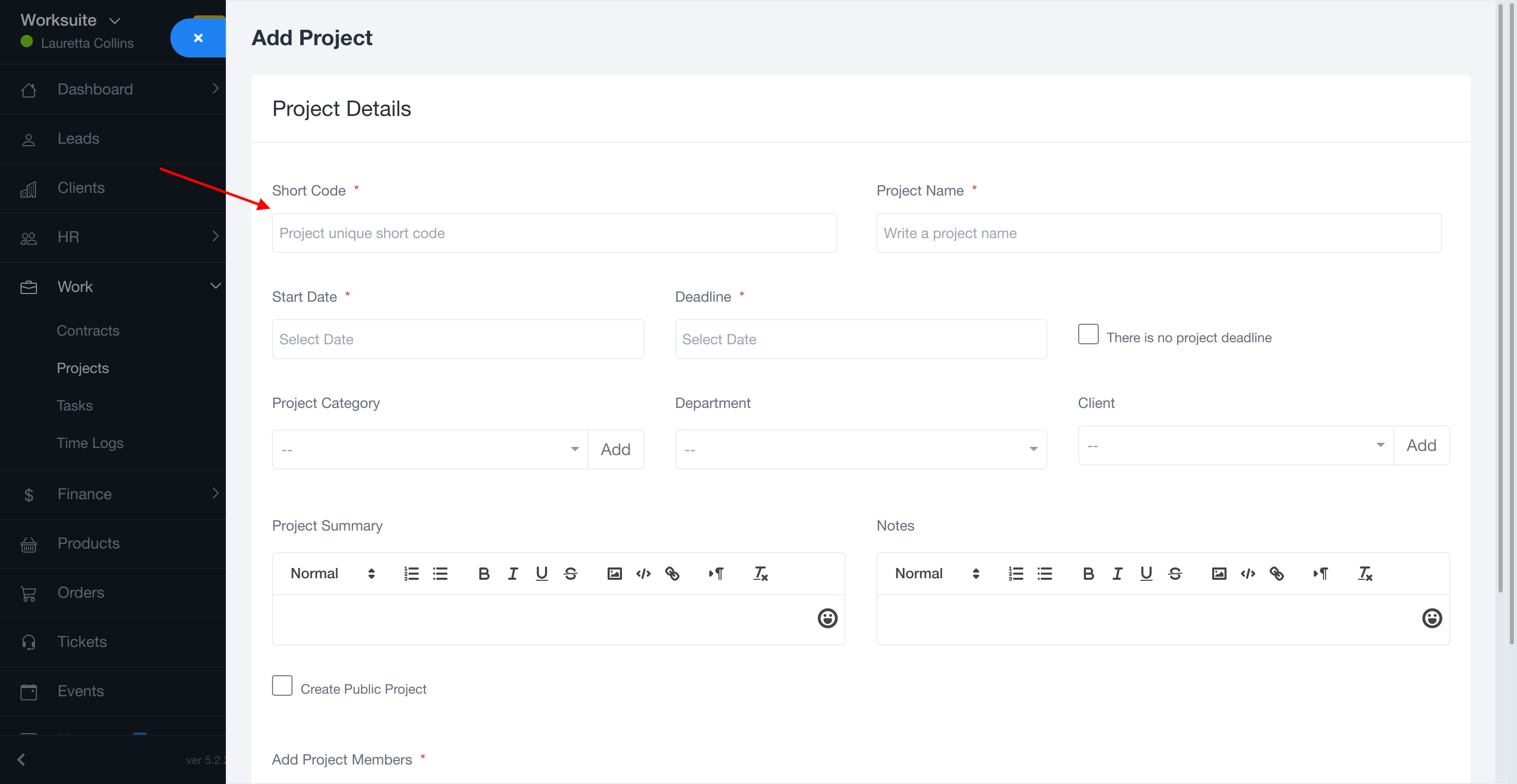Enable Create Public Project checkbox
Image resolution: width=1517 pixels, height=784 pixels.
[282, 685]
